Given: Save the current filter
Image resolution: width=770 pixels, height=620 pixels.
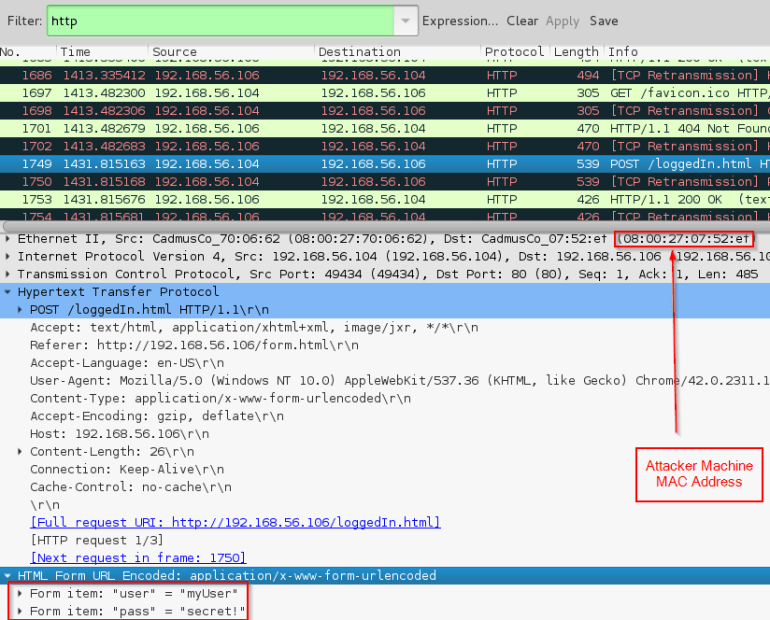Looking at the screenshot, I should coord(604,21).
